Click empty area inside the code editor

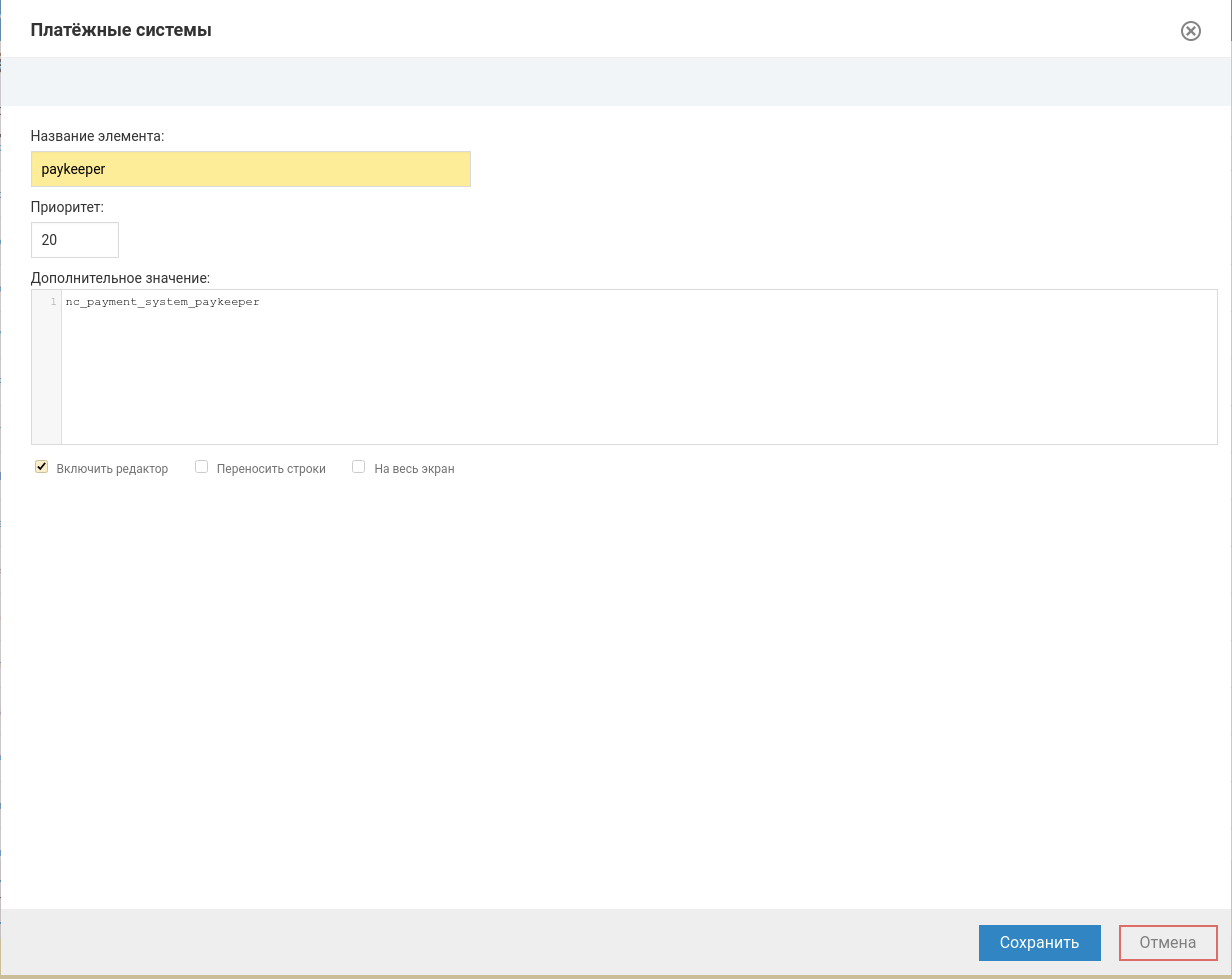640,380
